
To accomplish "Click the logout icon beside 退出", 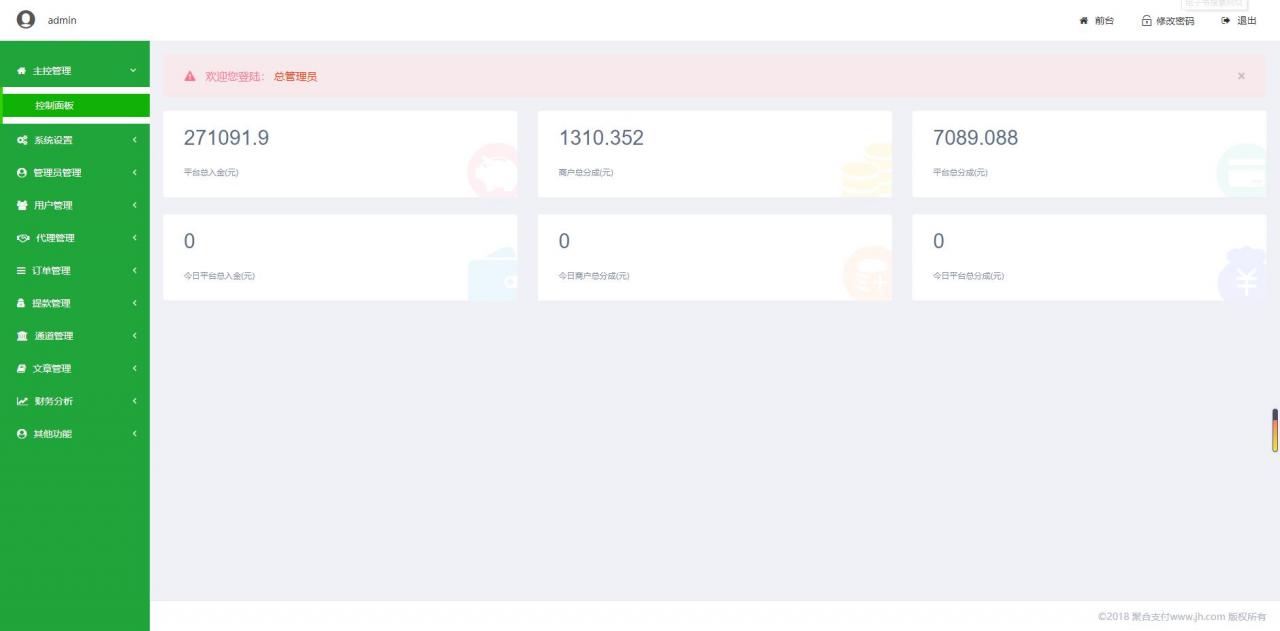I will pos(1226,21).
